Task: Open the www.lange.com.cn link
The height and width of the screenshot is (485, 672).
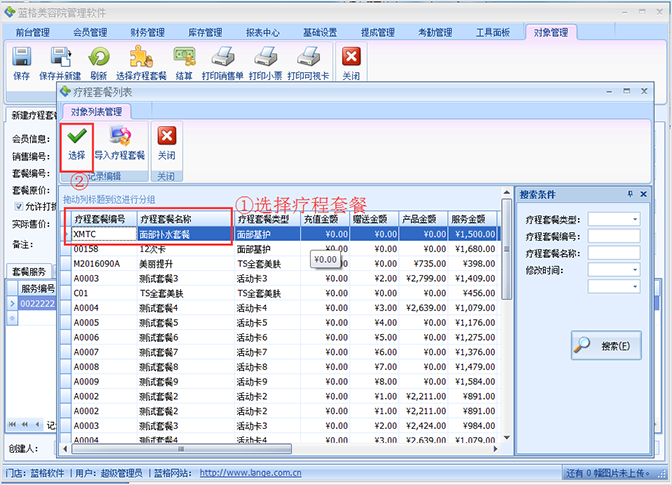Action: click(250, 473)
